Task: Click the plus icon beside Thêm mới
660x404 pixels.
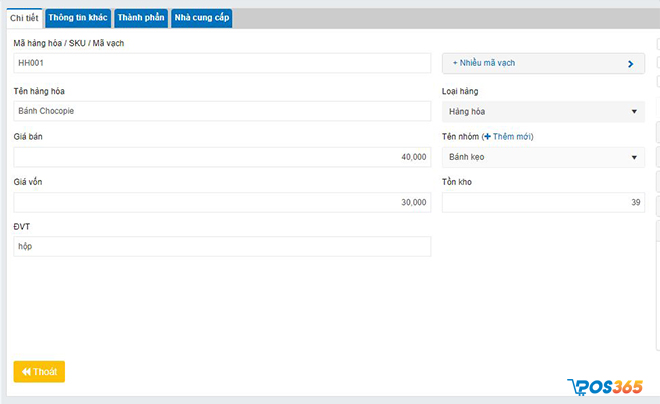Action: (x=487, y=136)
